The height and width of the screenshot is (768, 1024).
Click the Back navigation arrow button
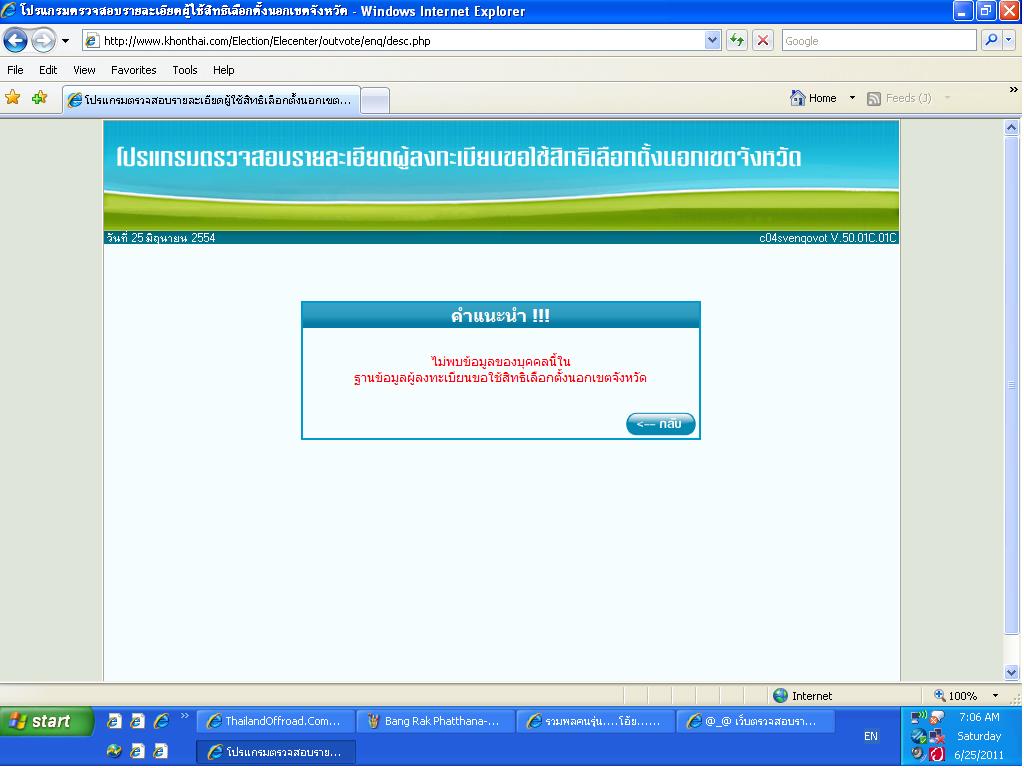(x=16, y=40)
